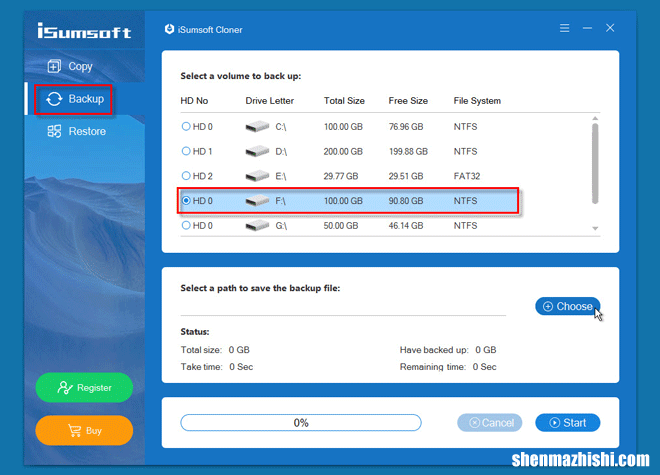This screenshot has width=660, height=475.
Task: Click the 90.80 GB free size cell
Action: coord(406,201)
